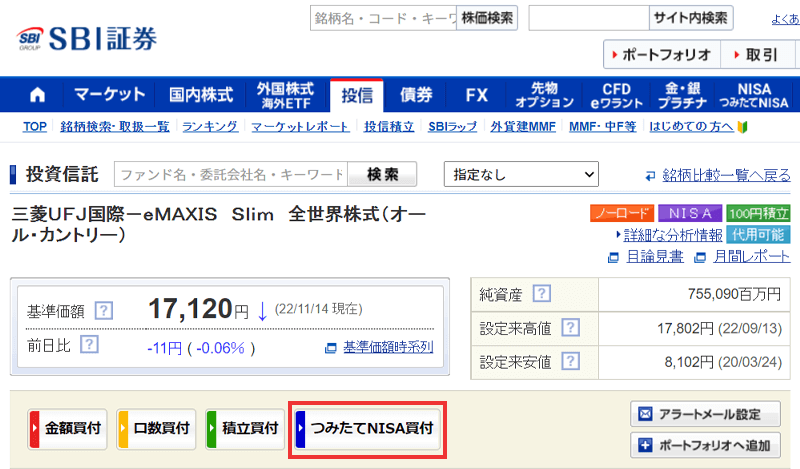Viewport: 800px width, 469px height.
Task: Open the 先物オプション menu
Action: (x=544, y=95)
